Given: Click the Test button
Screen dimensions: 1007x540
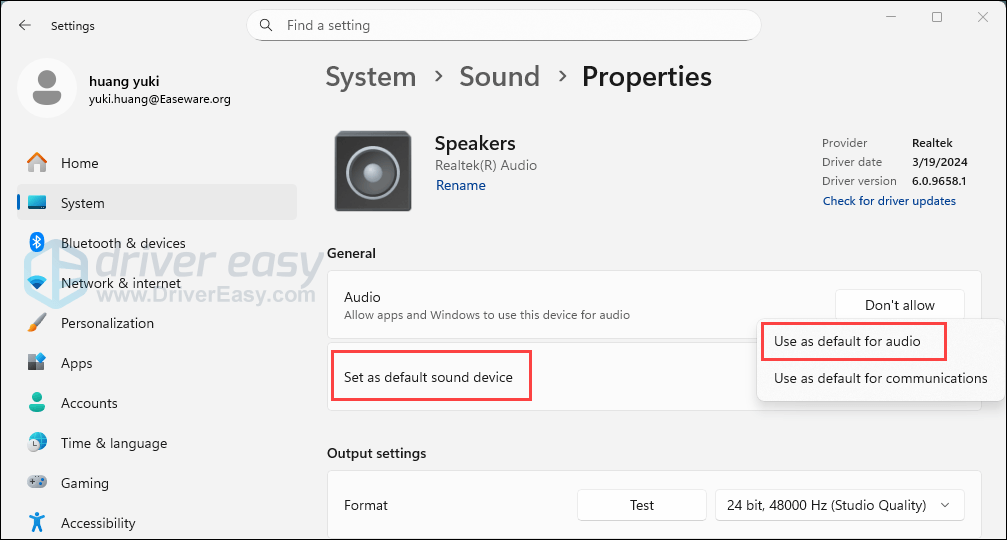Looking at the screenshot, I should click(x=641, y=505).
